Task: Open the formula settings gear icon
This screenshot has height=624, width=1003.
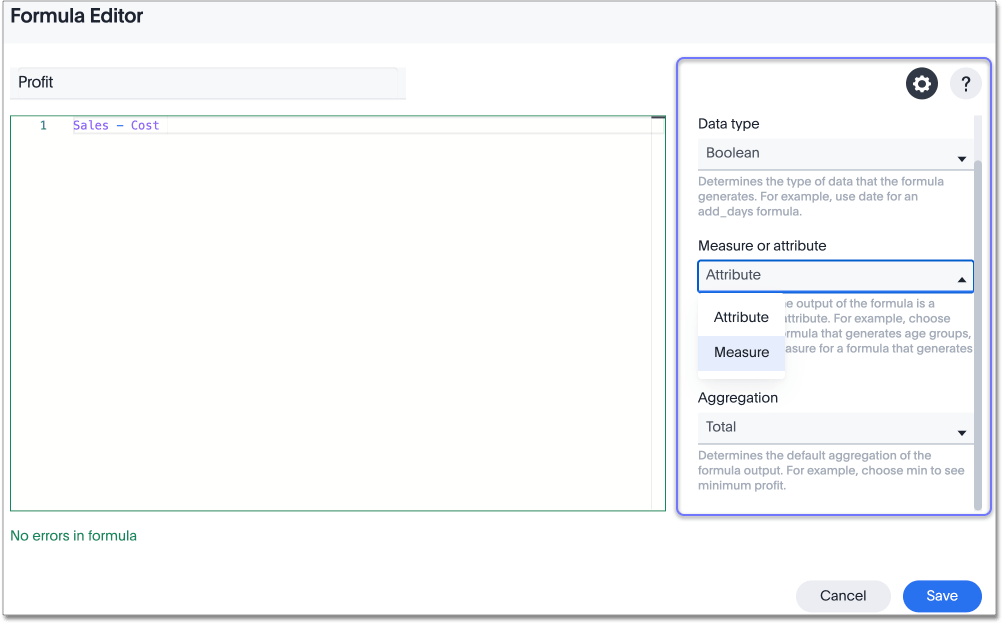Action: point(921,83)
